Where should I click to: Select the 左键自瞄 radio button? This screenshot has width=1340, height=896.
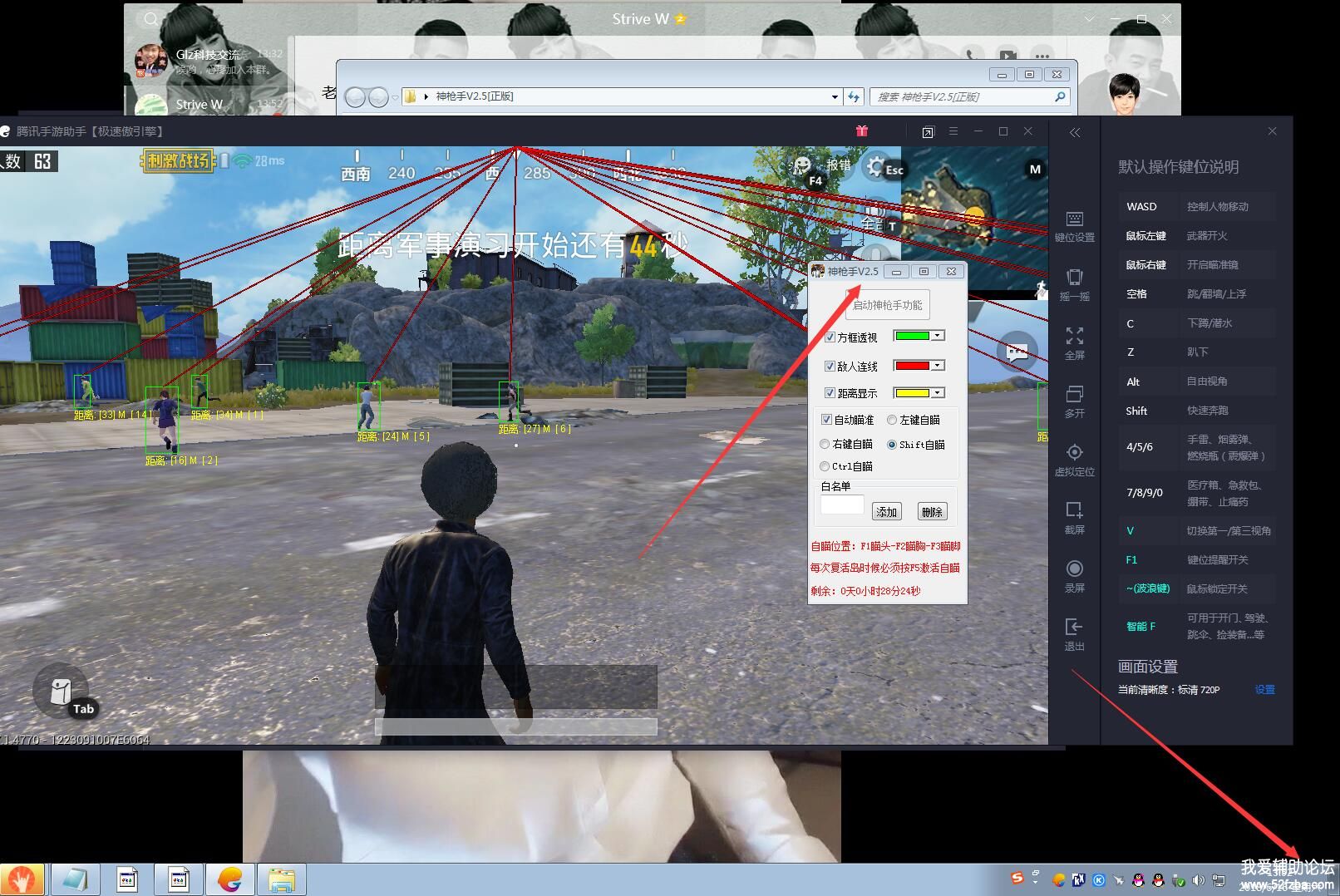click(892, 420)
